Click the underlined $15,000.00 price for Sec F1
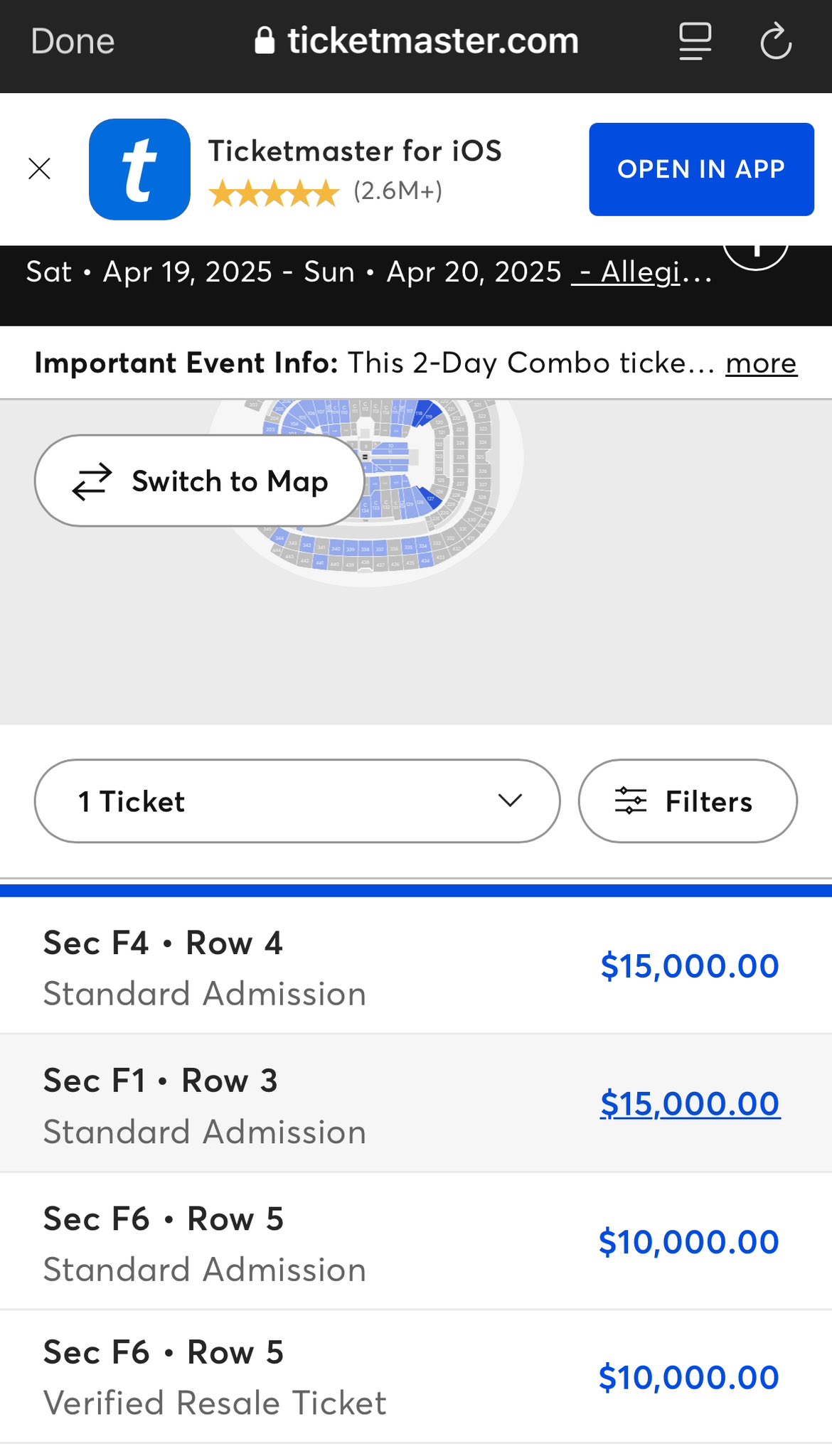 tap(690, 1104)
